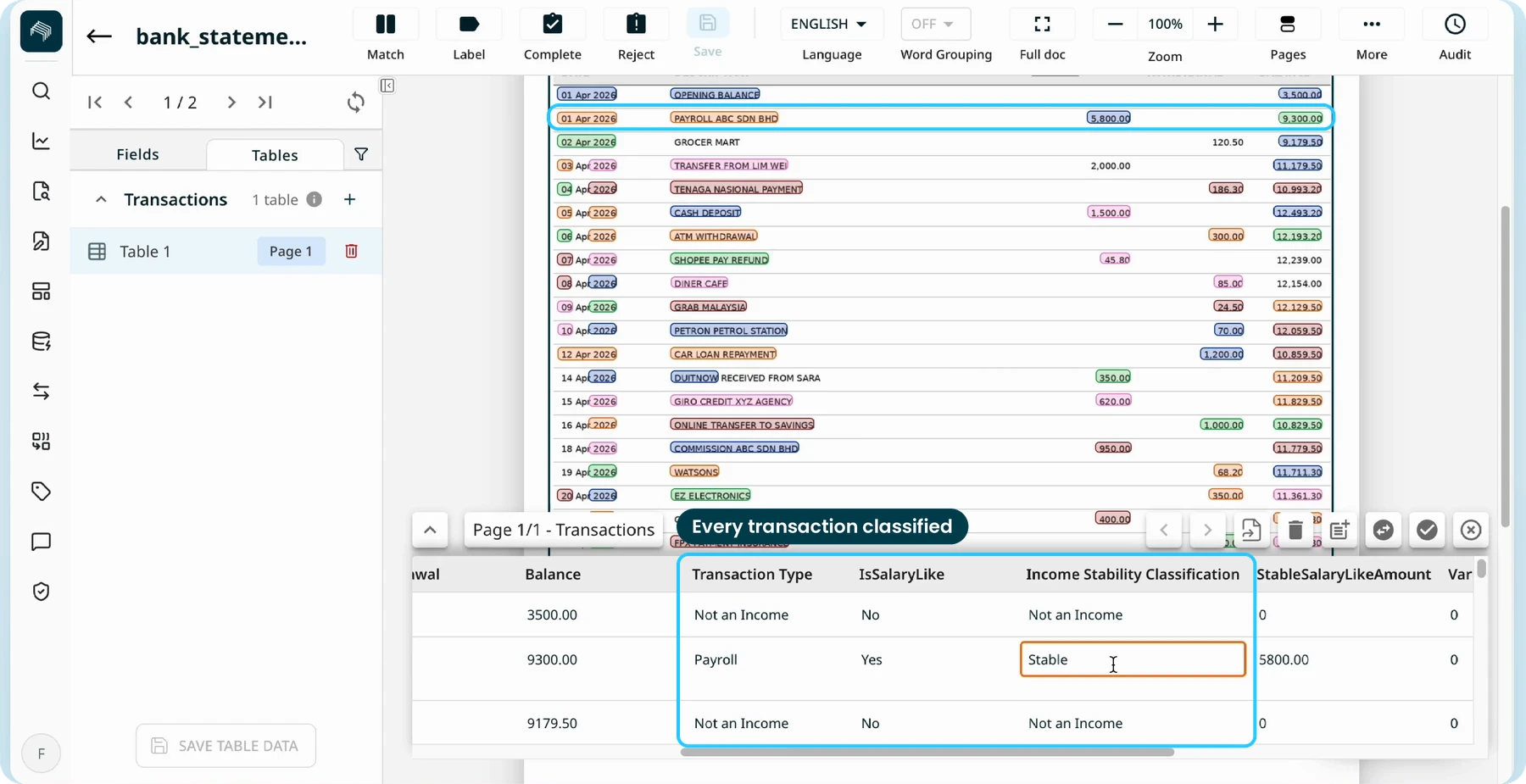Screen dimensions: 1526x784
Task: Collapse the Transactions section
Action: (101, 199)
